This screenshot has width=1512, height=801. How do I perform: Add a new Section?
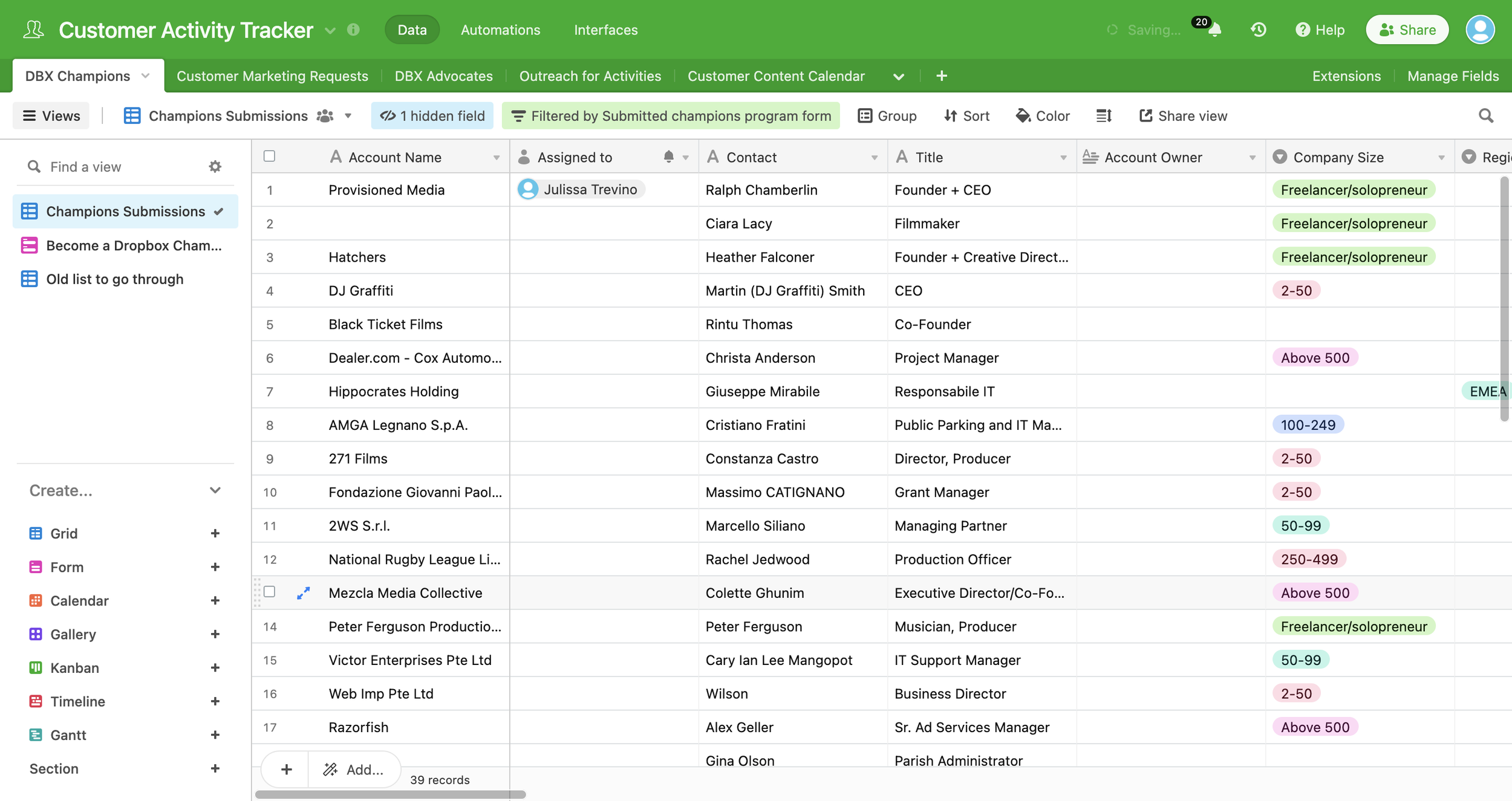215,768
